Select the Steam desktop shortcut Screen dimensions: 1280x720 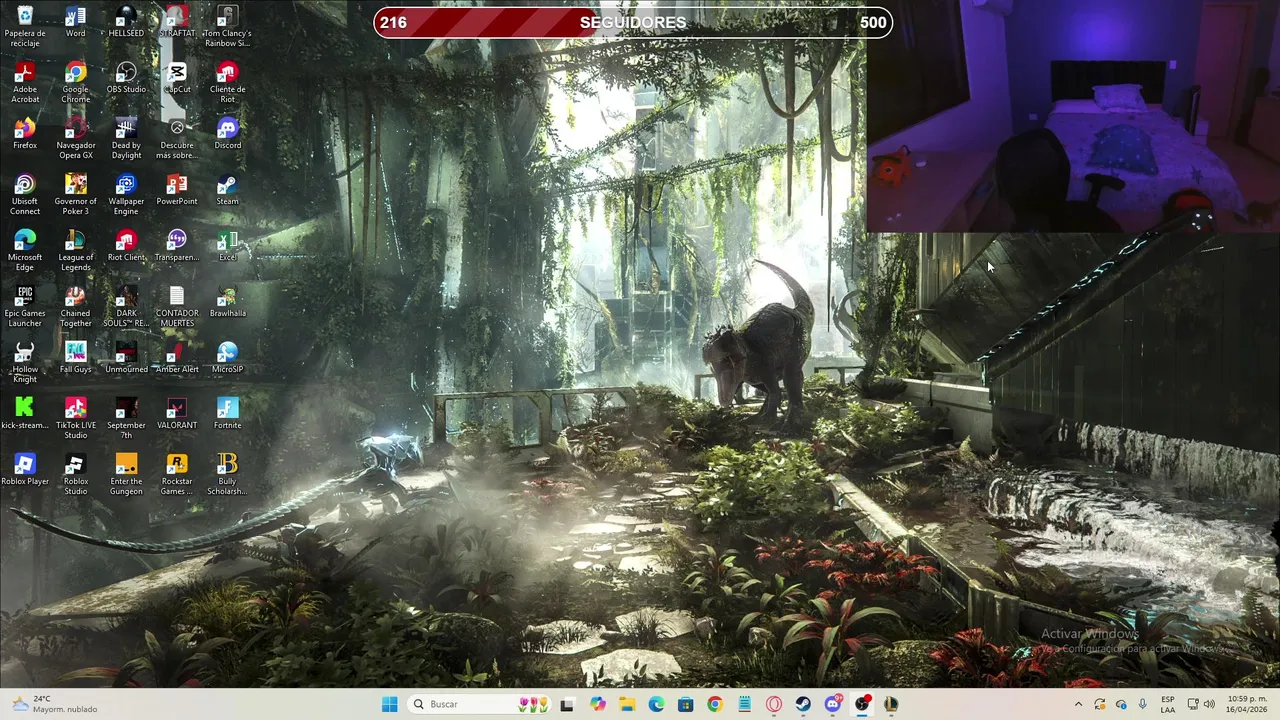pyautogui.click(x=227, y=190)
